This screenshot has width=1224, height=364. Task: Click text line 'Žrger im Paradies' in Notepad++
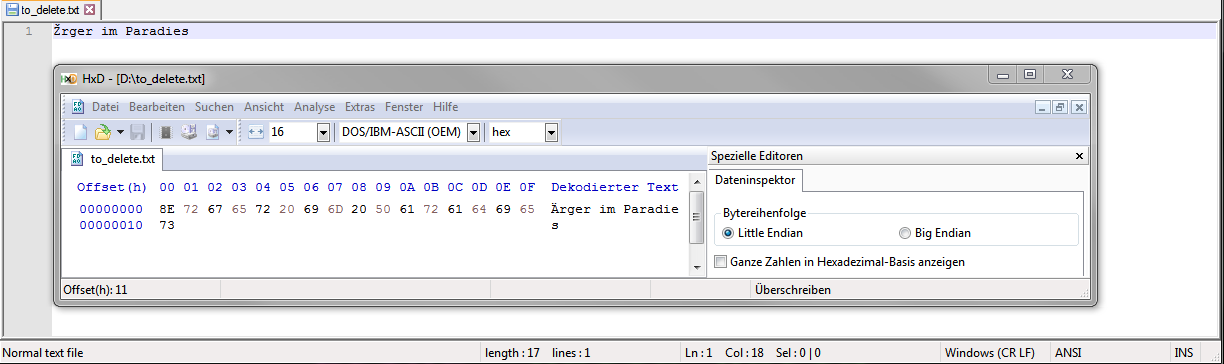[x=121, y=31]
